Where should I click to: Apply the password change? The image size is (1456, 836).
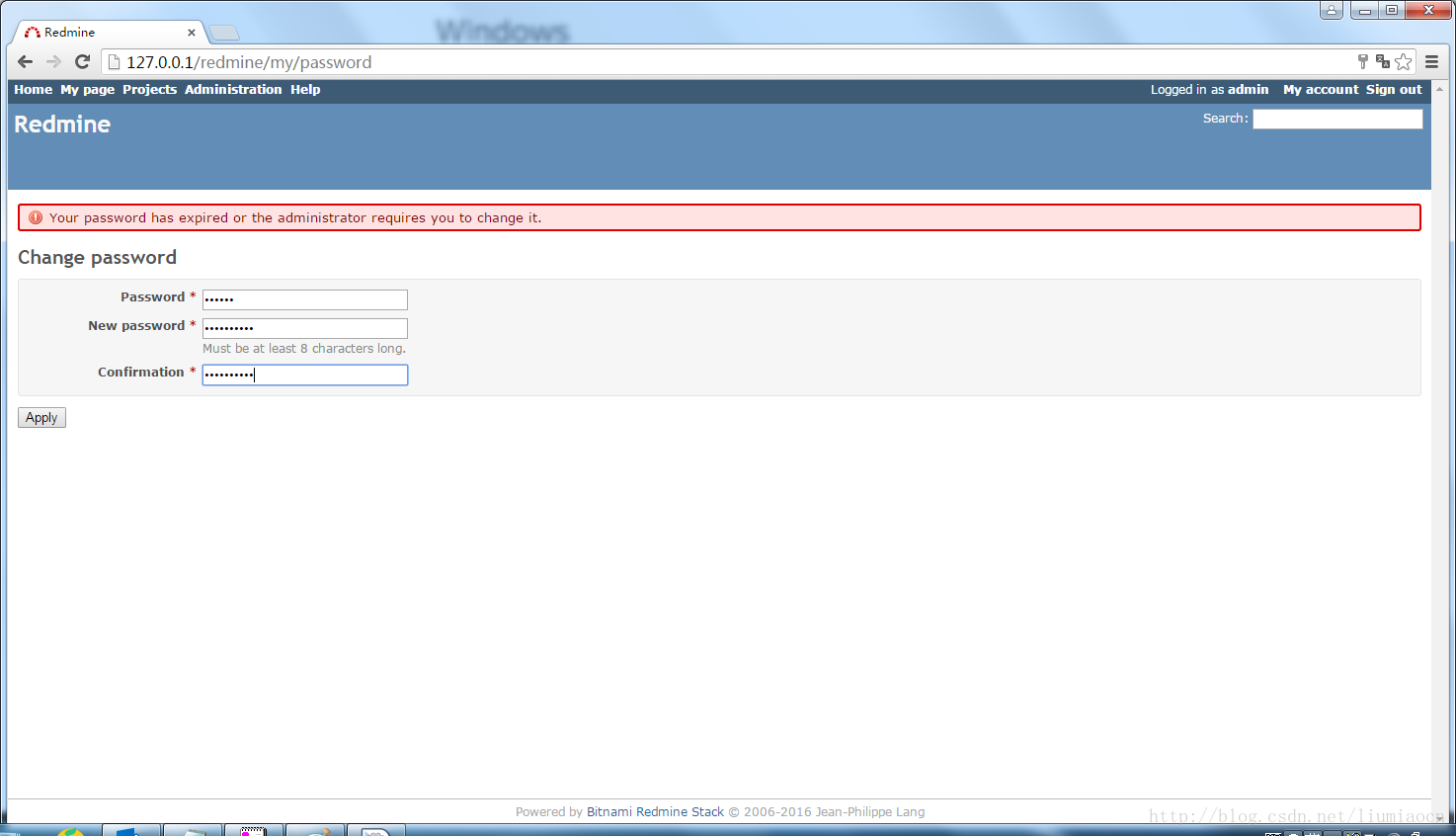(x=41, y=418)
